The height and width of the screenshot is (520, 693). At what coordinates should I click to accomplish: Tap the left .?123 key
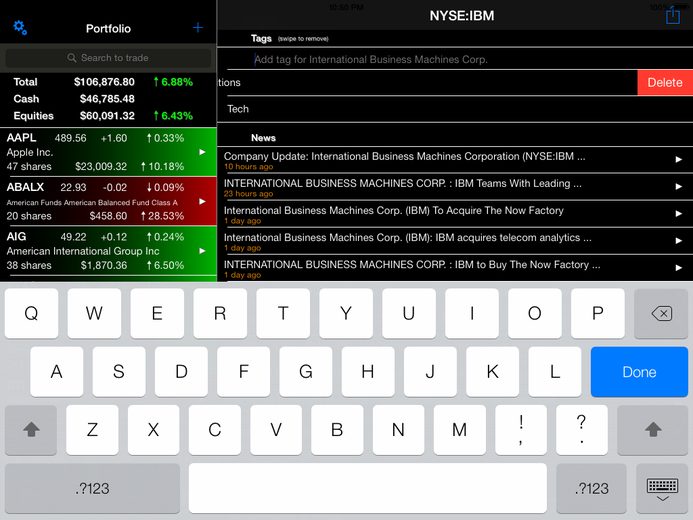(92, 489)
